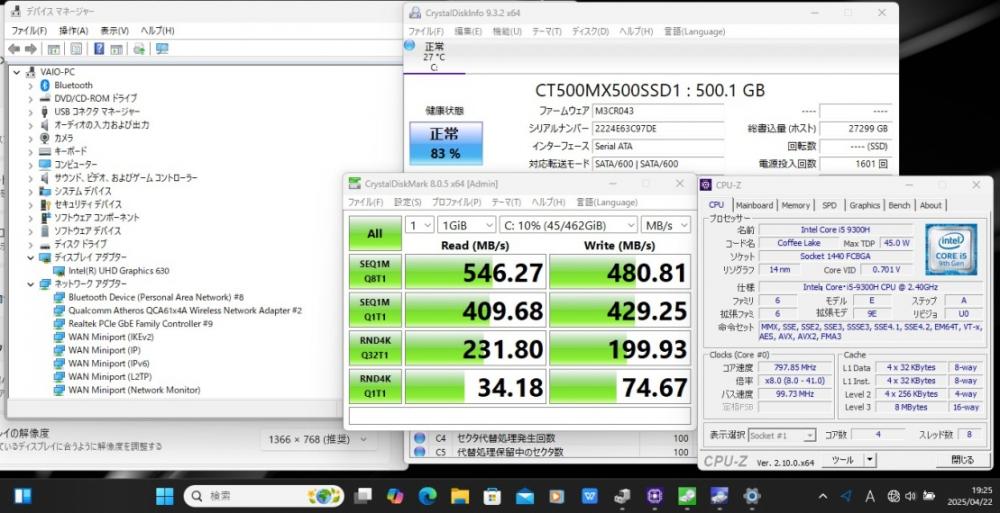Expand the キーボード node
This screenshot has width=1000, height=513.
point(30,151)
